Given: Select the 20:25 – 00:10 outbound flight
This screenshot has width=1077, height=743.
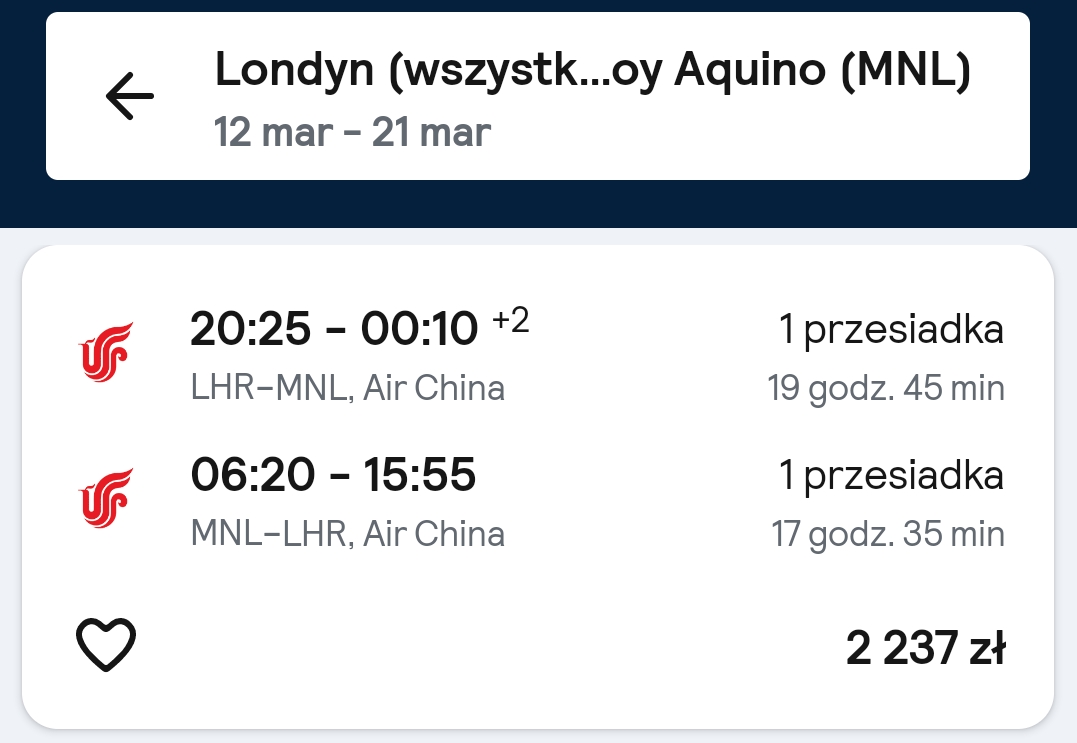Looking at the screenshot, I should [x=539, y=357].
